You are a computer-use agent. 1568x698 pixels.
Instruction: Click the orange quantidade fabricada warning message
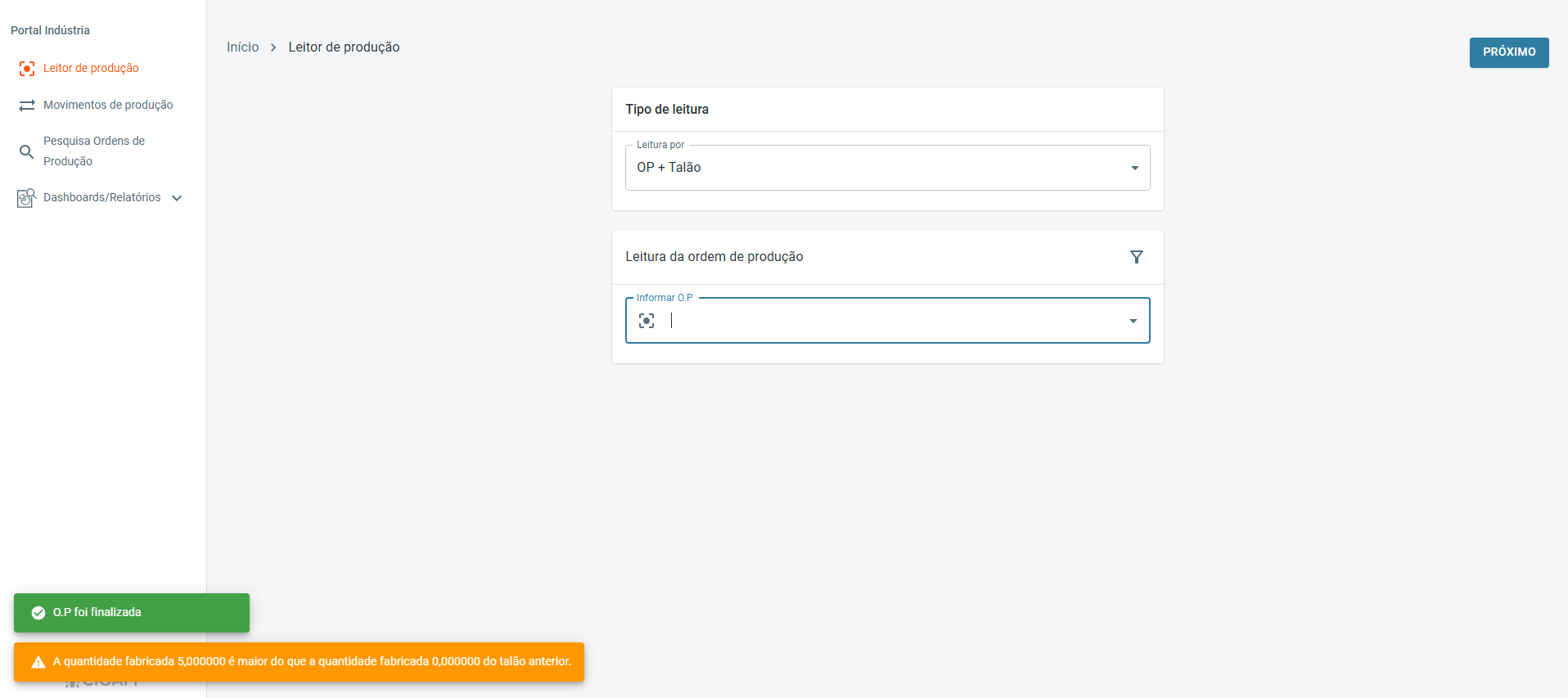[312, 662]
